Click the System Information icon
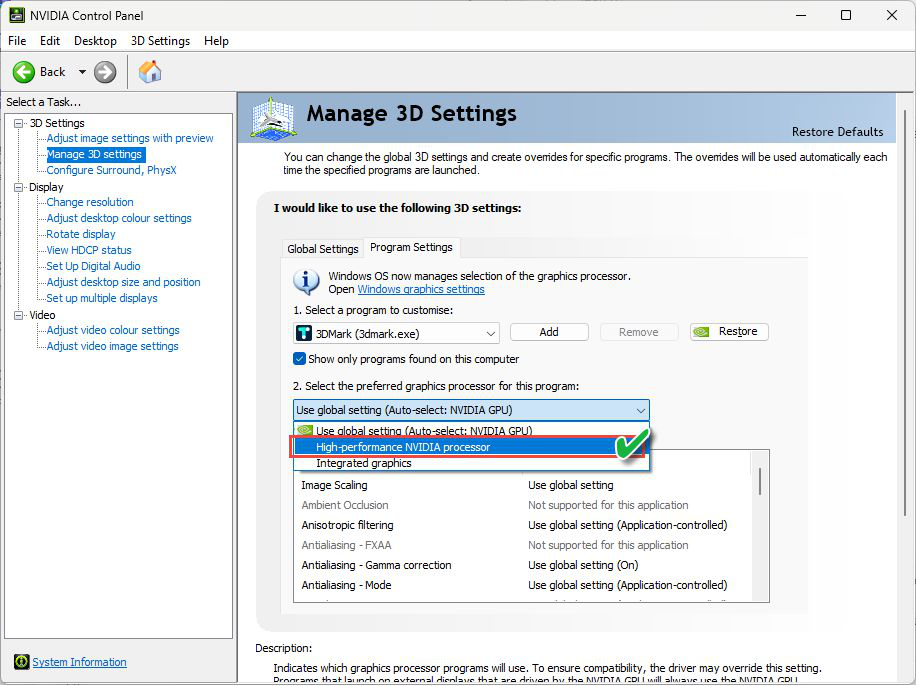Image resolution: width=916 pixels, height=686 pixels. coord(22,662)
